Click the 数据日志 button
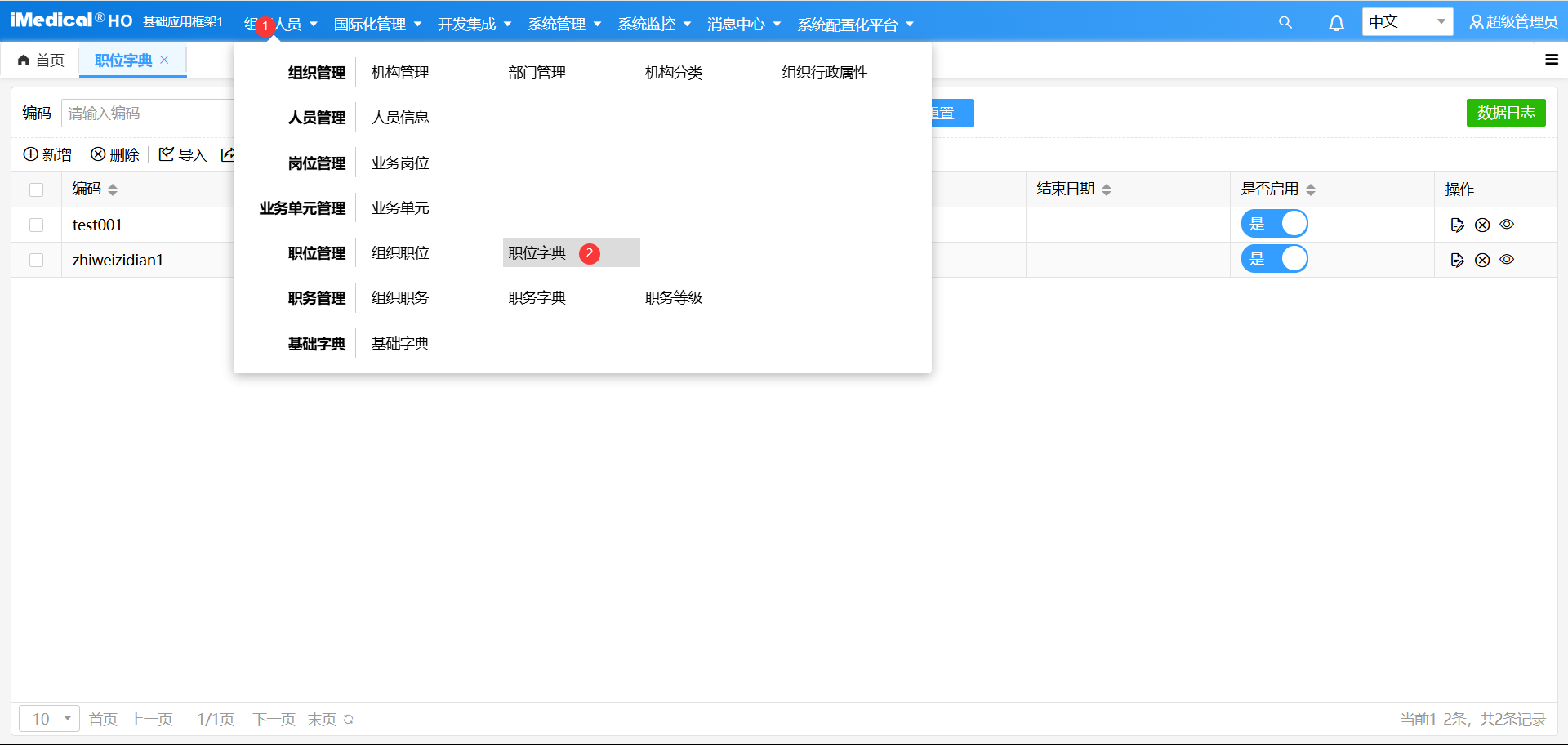This screenshot has height=745, width=1568. click(x=1506, y=113)
